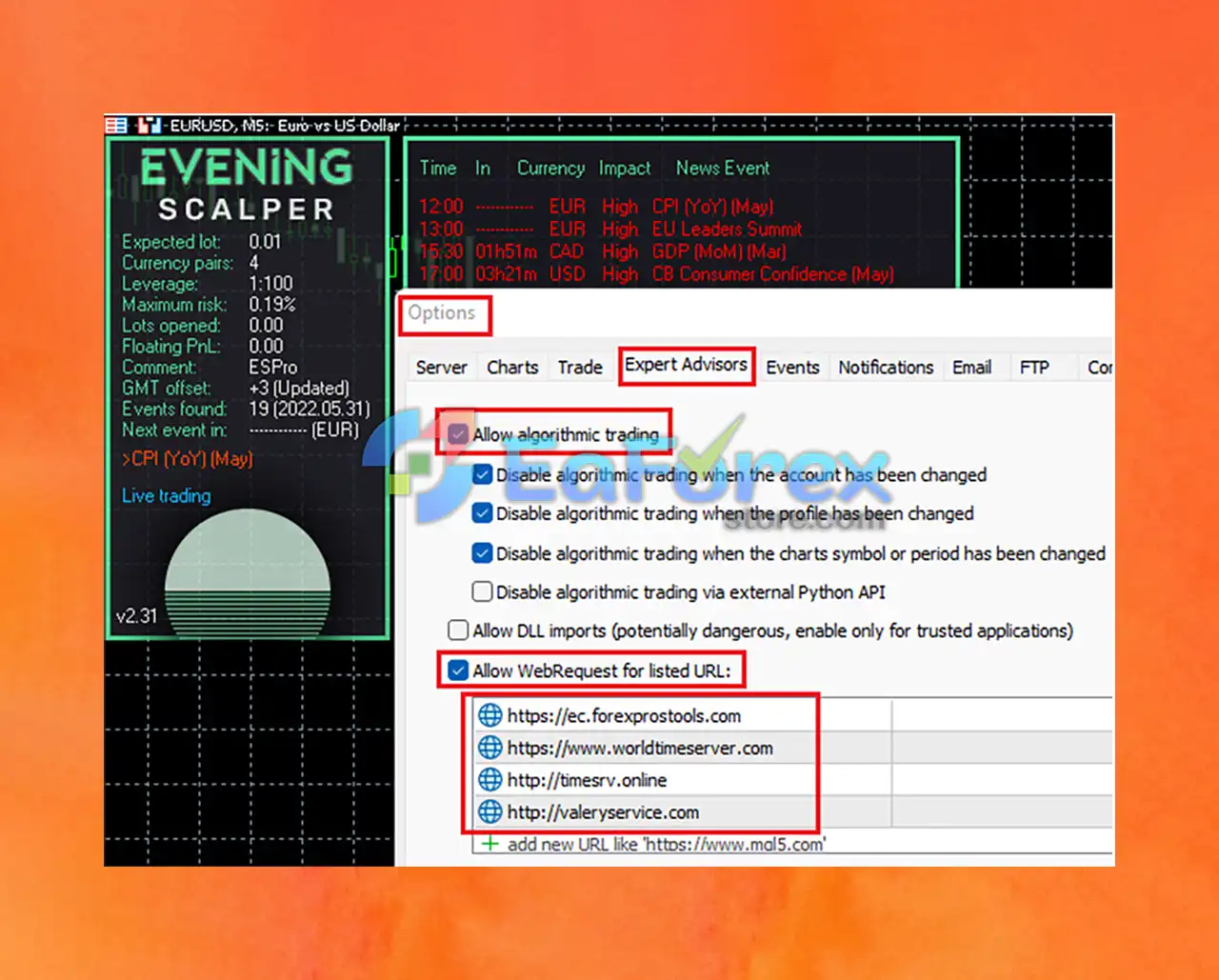Click the CAD GDP (MoM) (Mar) news row
The height and width of the screenshot is (980, 1219).
point(603,251)
